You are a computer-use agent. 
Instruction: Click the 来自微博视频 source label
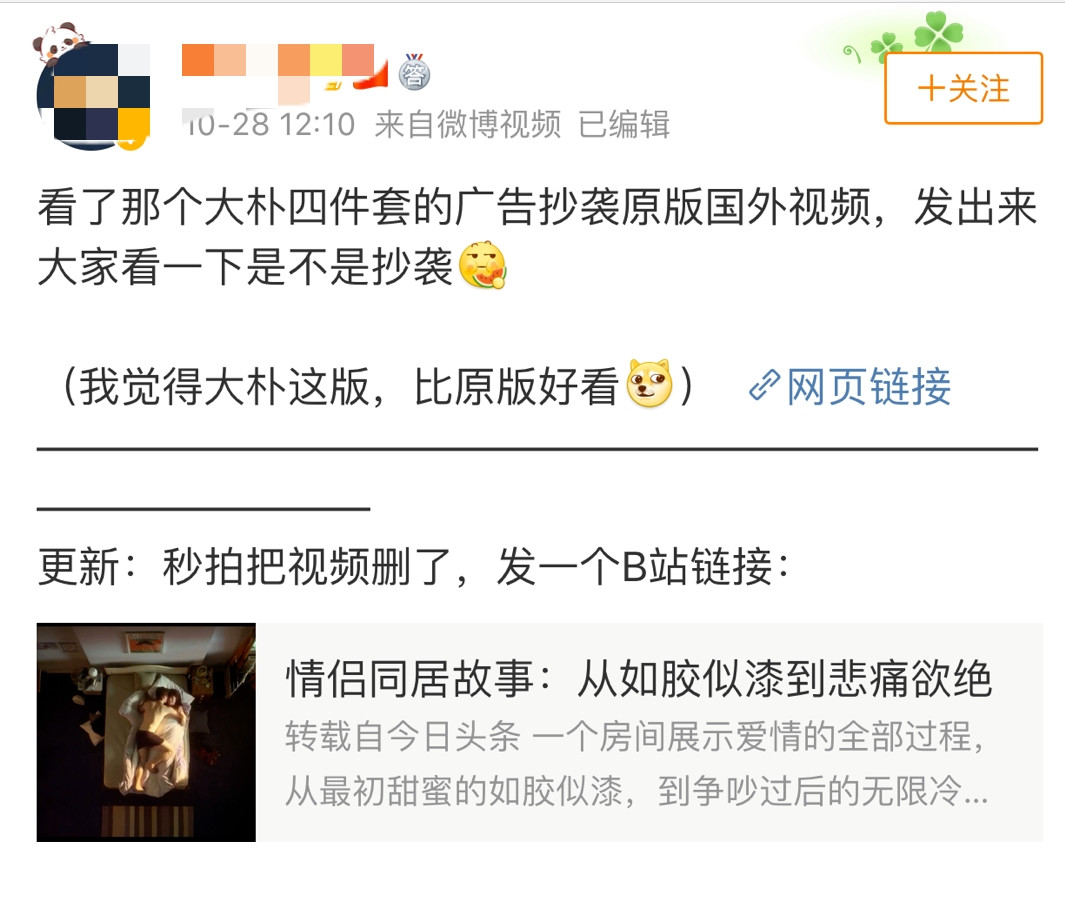click(x=468, y=124)
